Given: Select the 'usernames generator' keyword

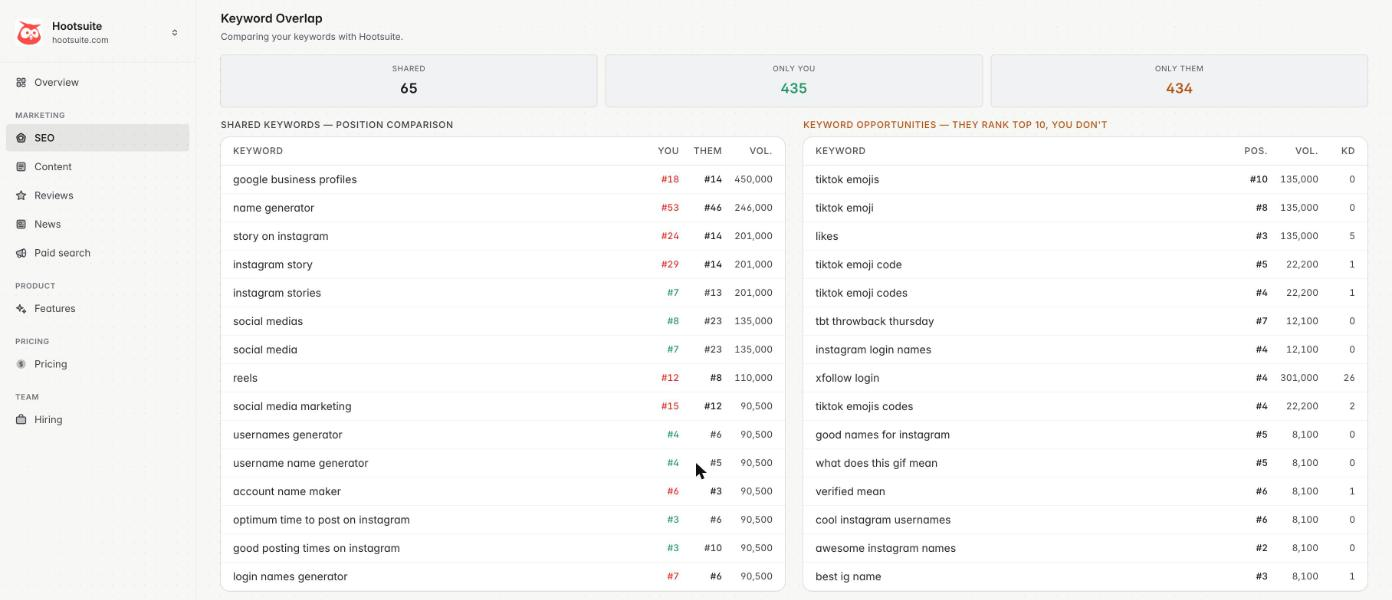Looking at the screenshot, I should coord(288,435).
